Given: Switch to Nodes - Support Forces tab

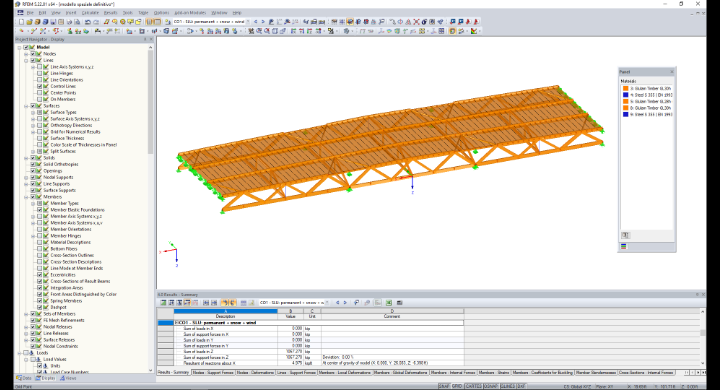Looking at the screenshot, I should (213, 373).
